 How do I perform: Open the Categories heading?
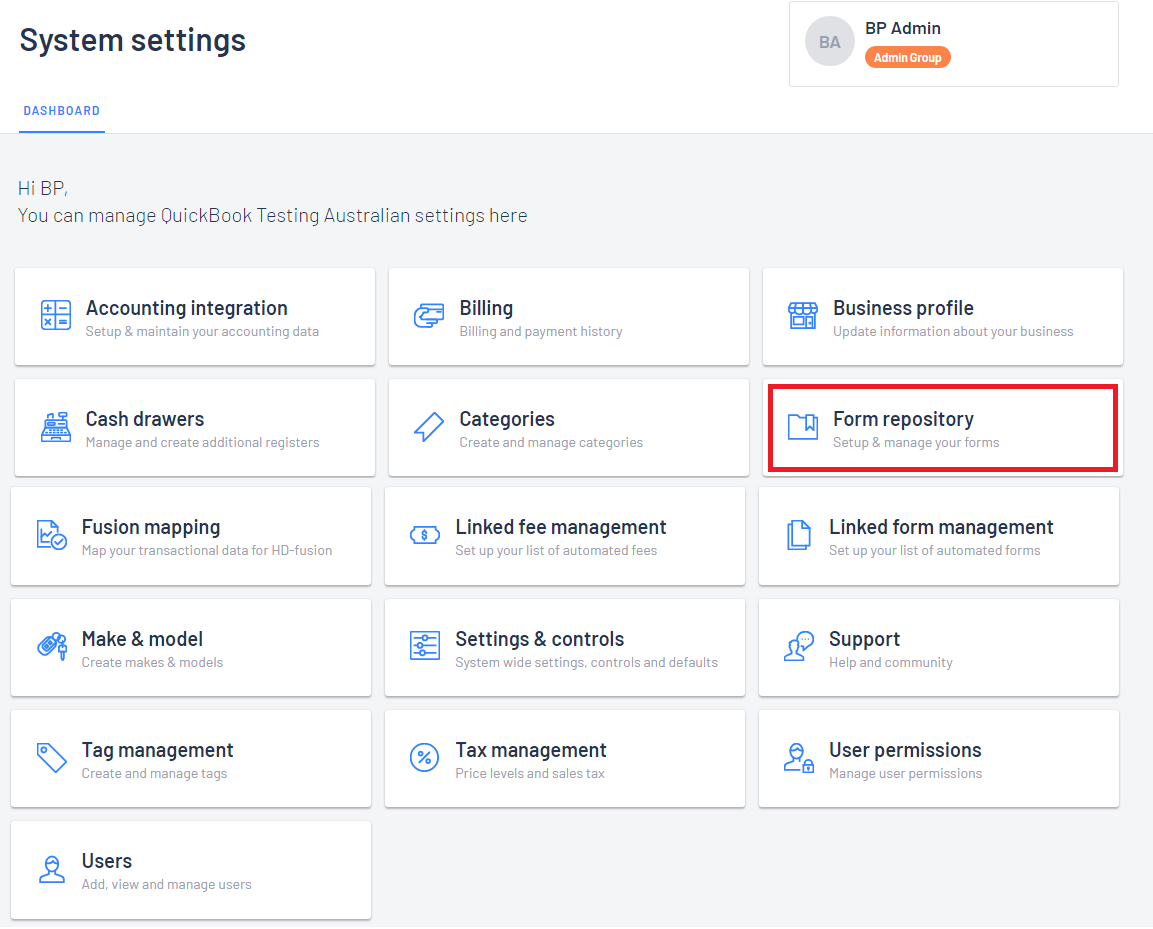(507, 419)
